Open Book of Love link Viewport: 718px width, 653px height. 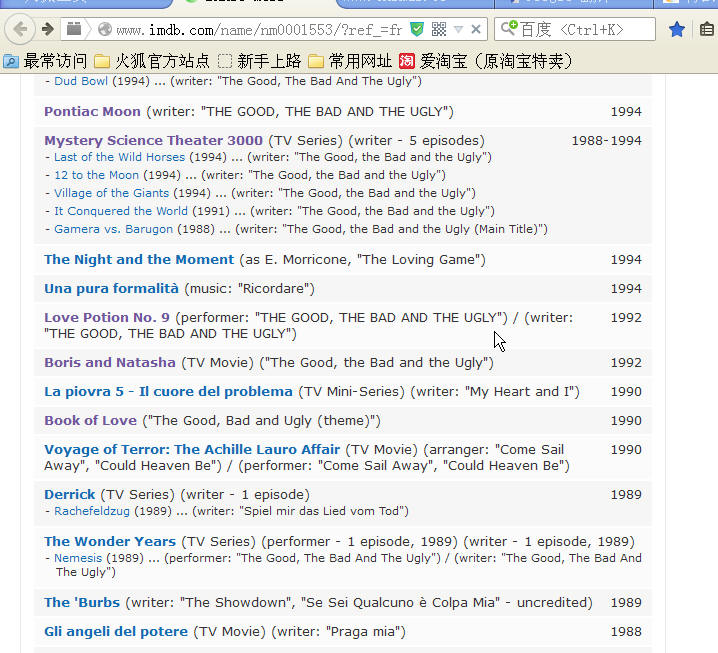tap(90, 420)
